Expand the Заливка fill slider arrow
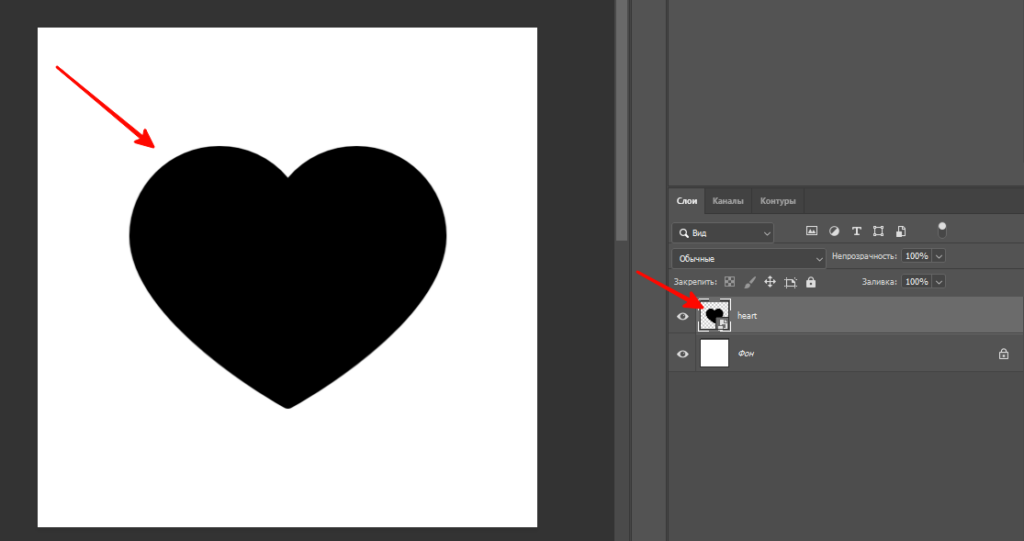This screenshot has height=541, width=1024. pos(939,283)
